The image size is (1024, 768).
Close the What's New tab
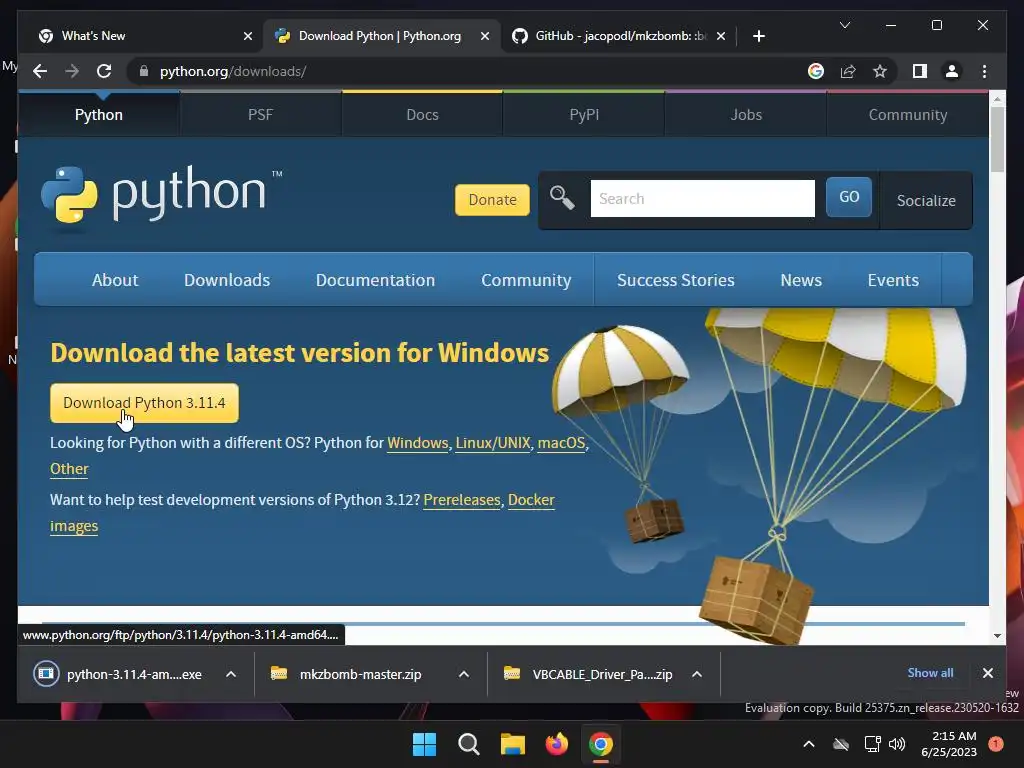[248, 36]
